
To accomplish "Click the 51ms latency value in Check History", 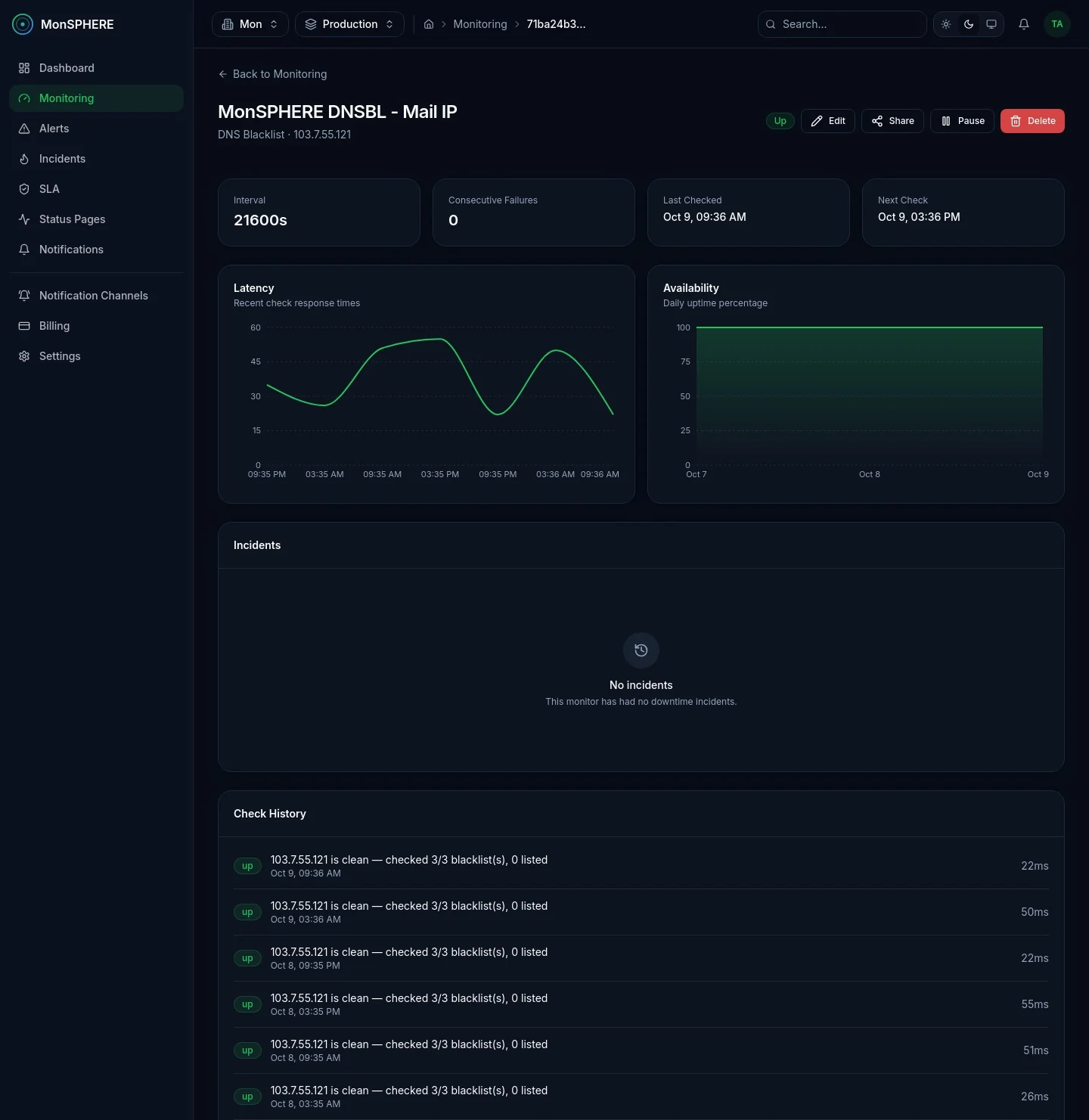I will (x=1035, y=1050).
